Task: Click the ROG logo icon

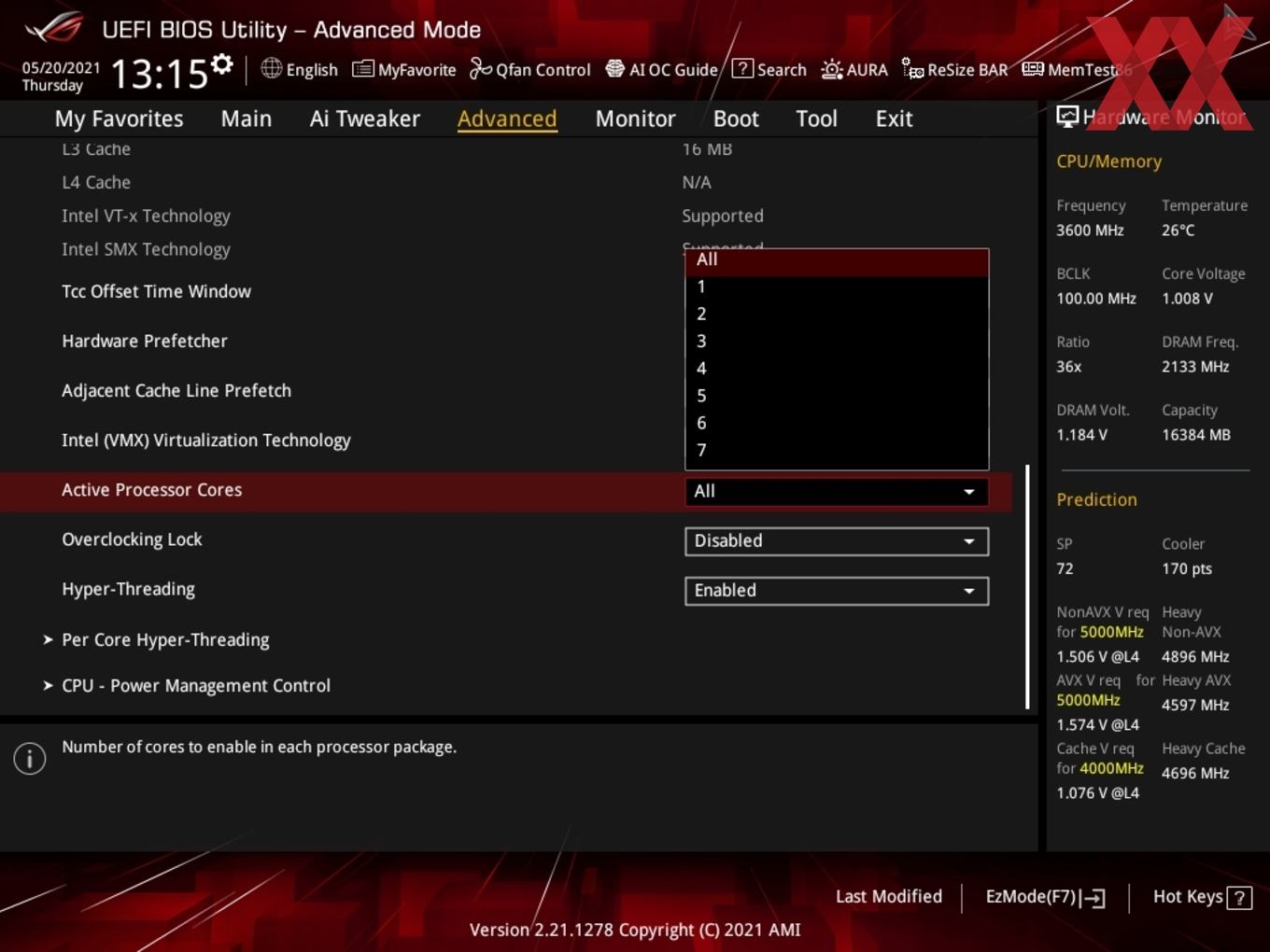Action: tap(53, 28)
